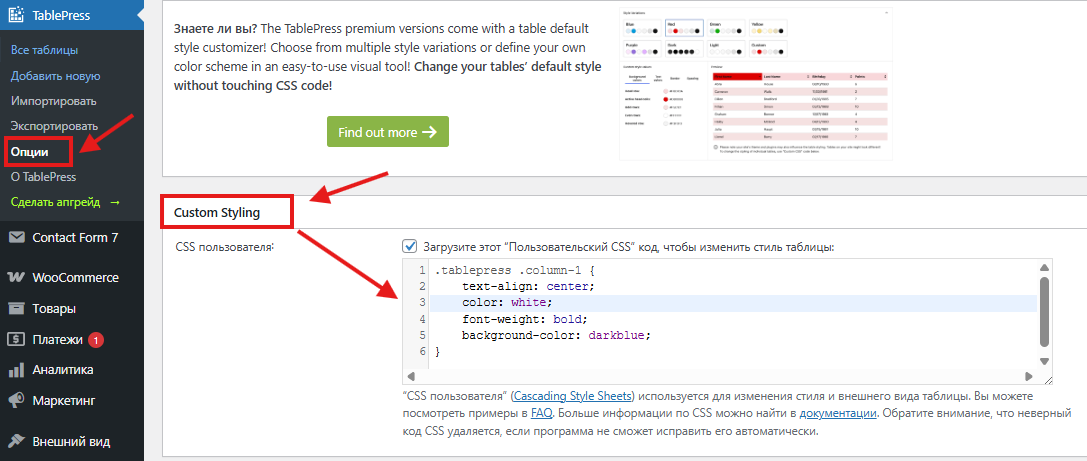Click the Платежи dollar icon
The image size is (1087, 461).
click(17, 340)
